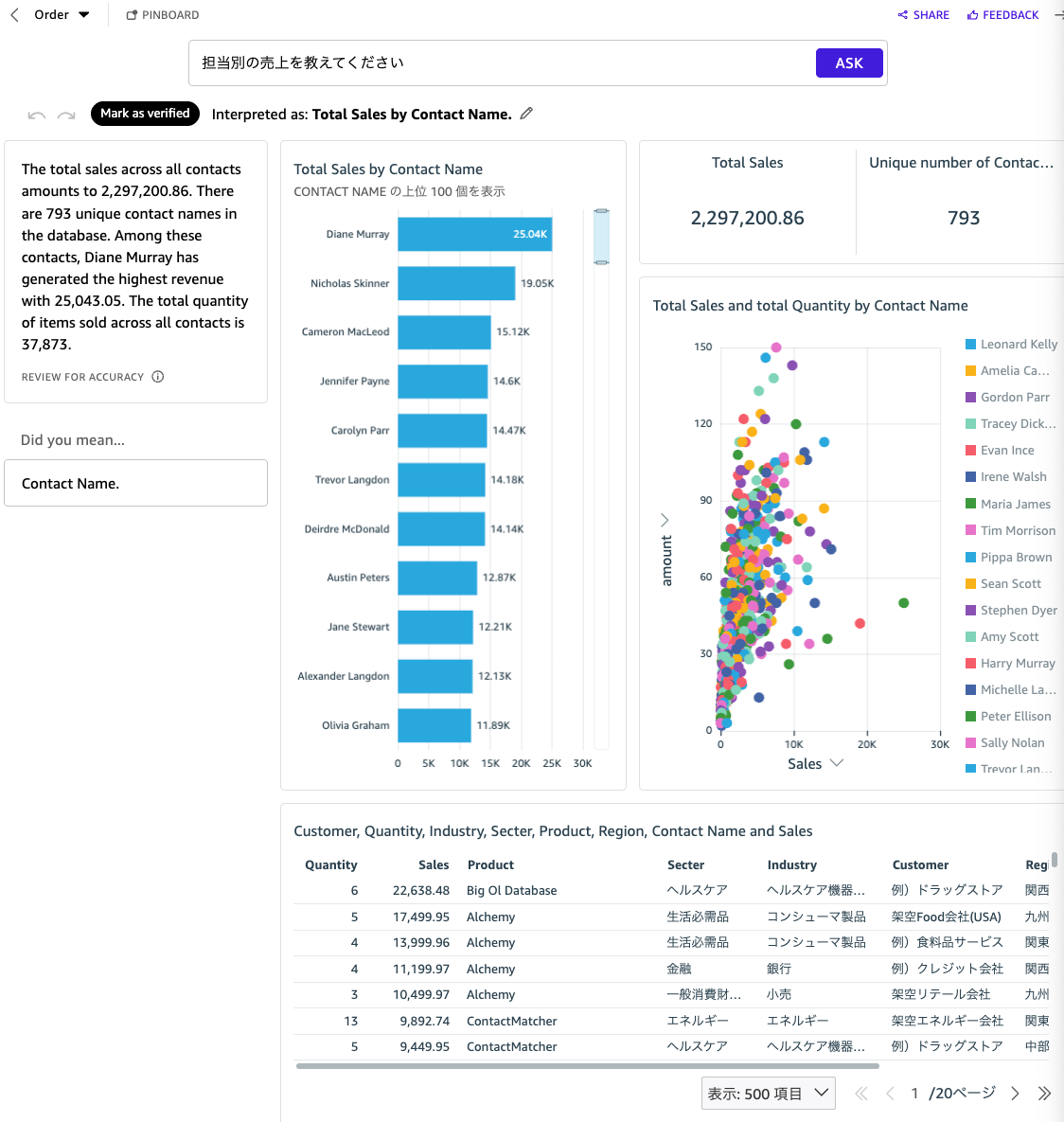Select the Contact Name suggestion link
The width and height of the screenshot is (1064, 1122).
point(70,483)
